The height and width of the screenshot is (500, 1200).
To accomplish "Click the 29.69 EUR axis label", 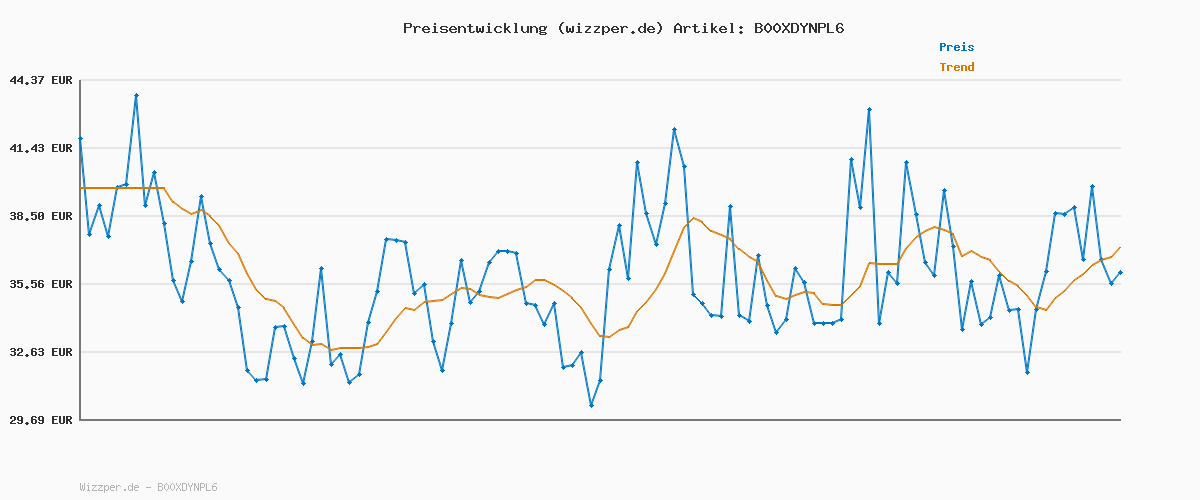I will pos(41,420).
